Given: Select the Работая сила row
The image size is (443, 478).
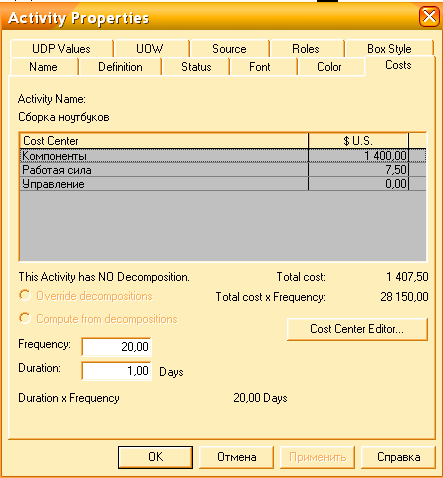Looking at the screenshot, I should coord(223,170).
